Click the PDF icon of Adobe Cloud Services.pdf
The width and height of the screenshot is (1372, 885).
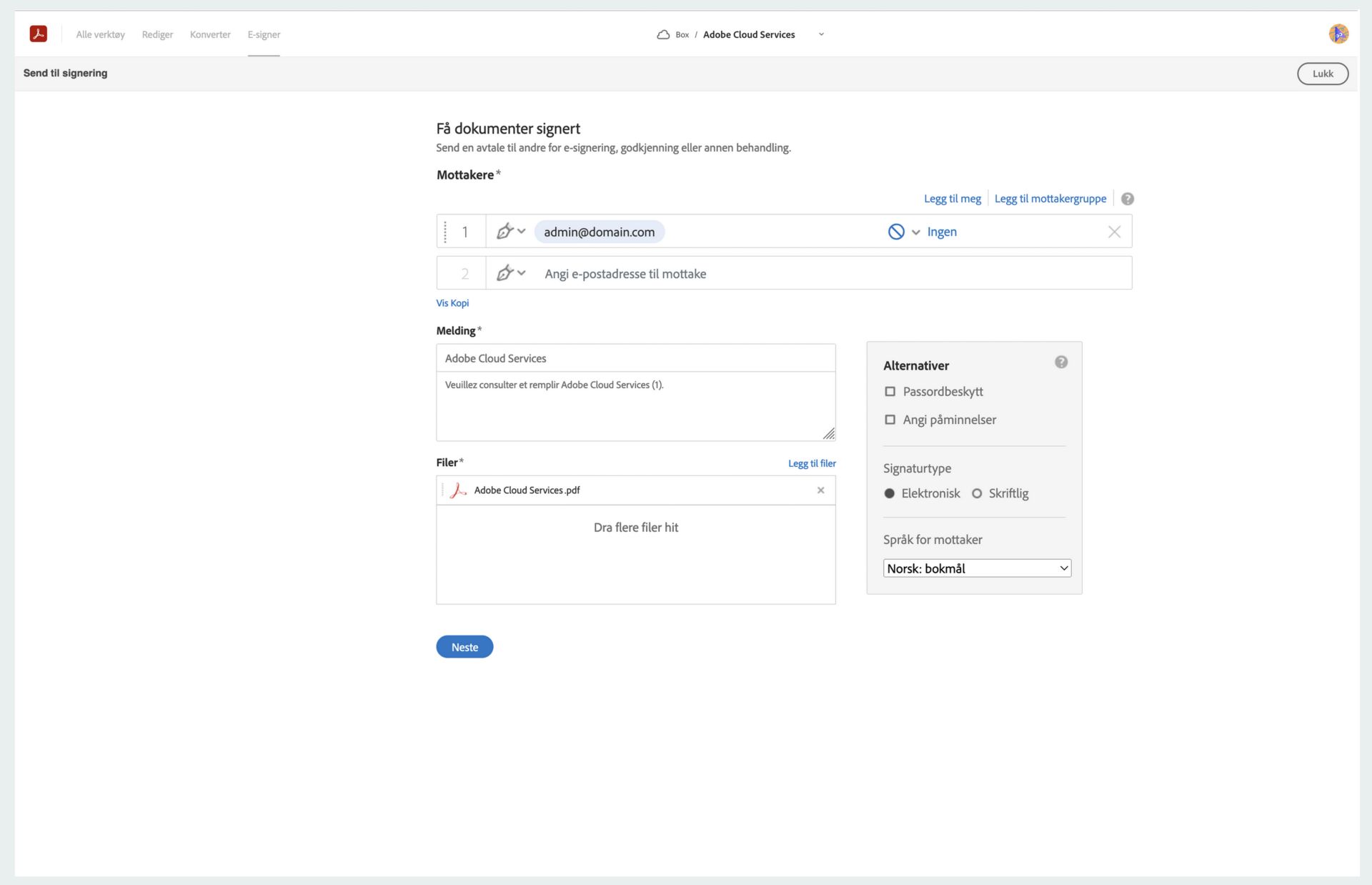coord(458,490)
